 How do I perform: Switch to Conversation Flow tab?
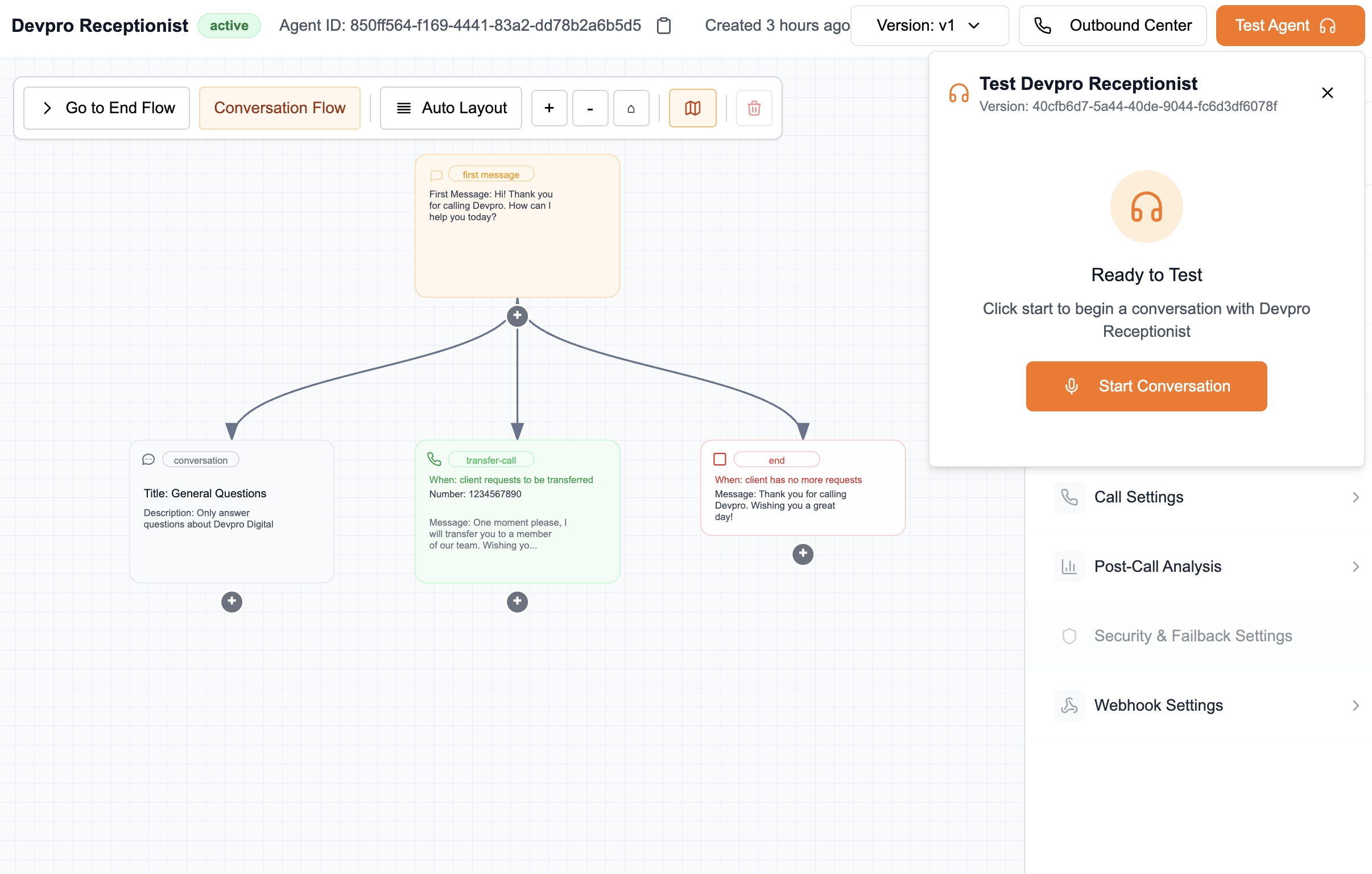pyautogui.click(x=279, y=108)
